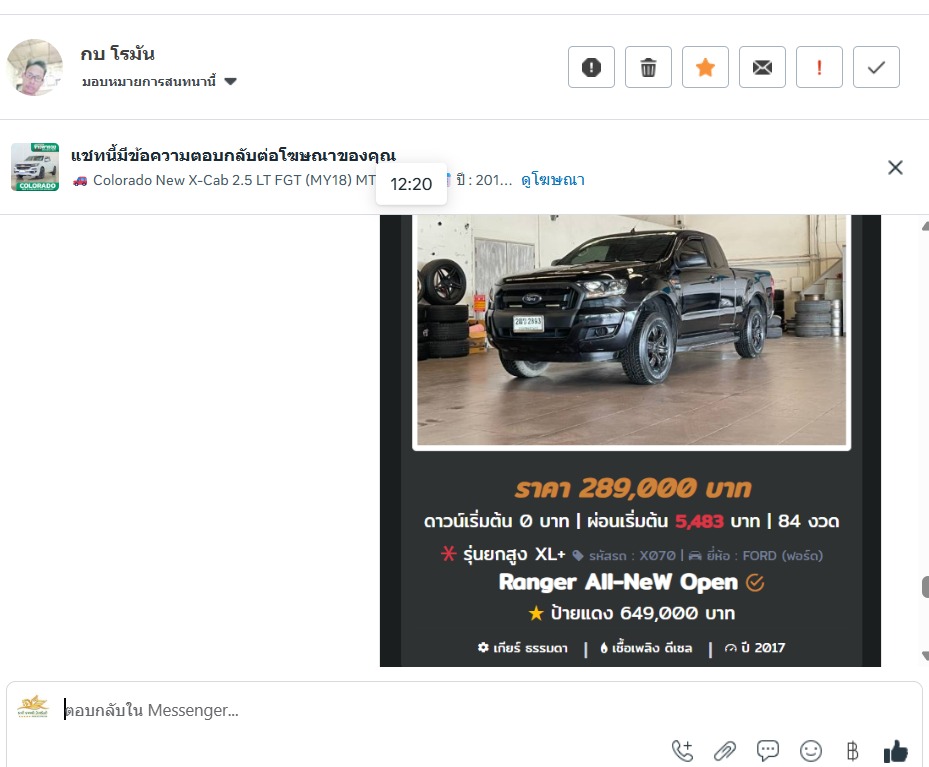Mark conversation unread with envelope icon
Viewport: 929px width, 767px height.
click(x=762, y=67)
